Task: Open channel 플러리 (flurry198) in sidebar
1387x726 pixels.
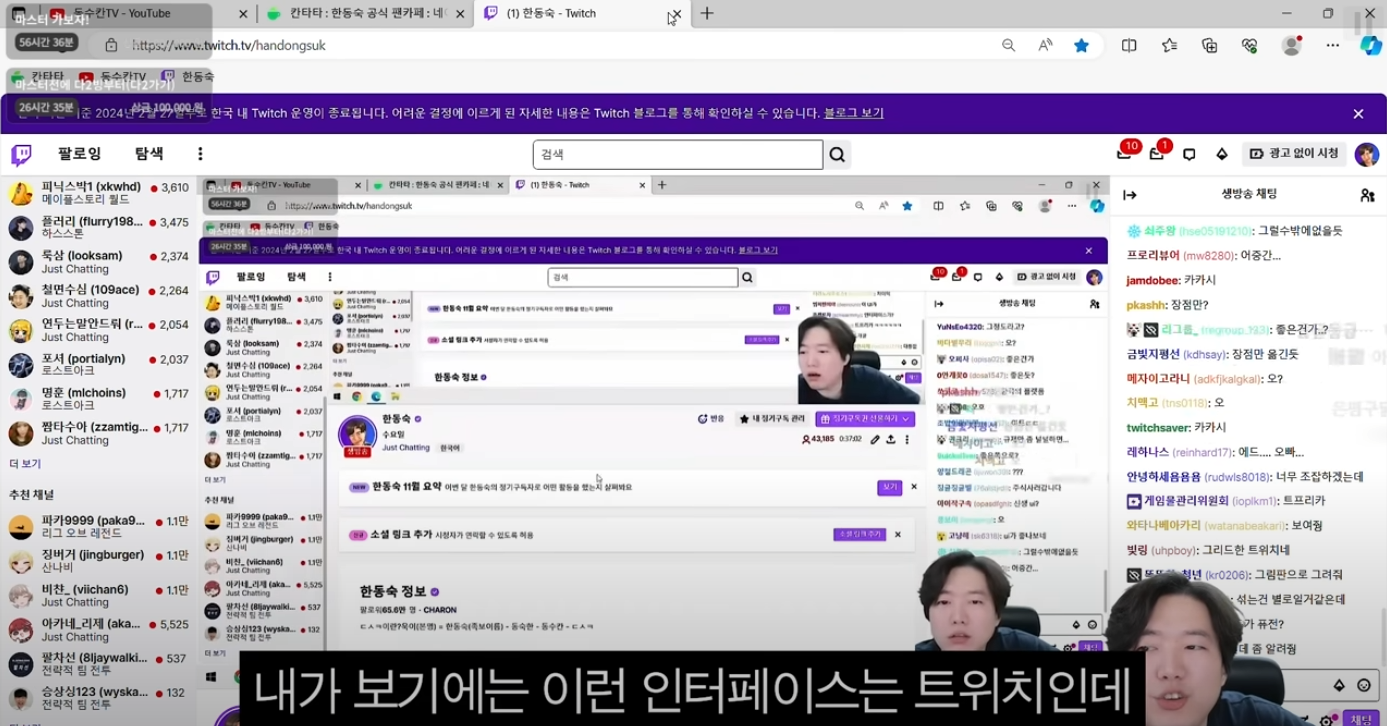Action: click(x=98, y=227)
